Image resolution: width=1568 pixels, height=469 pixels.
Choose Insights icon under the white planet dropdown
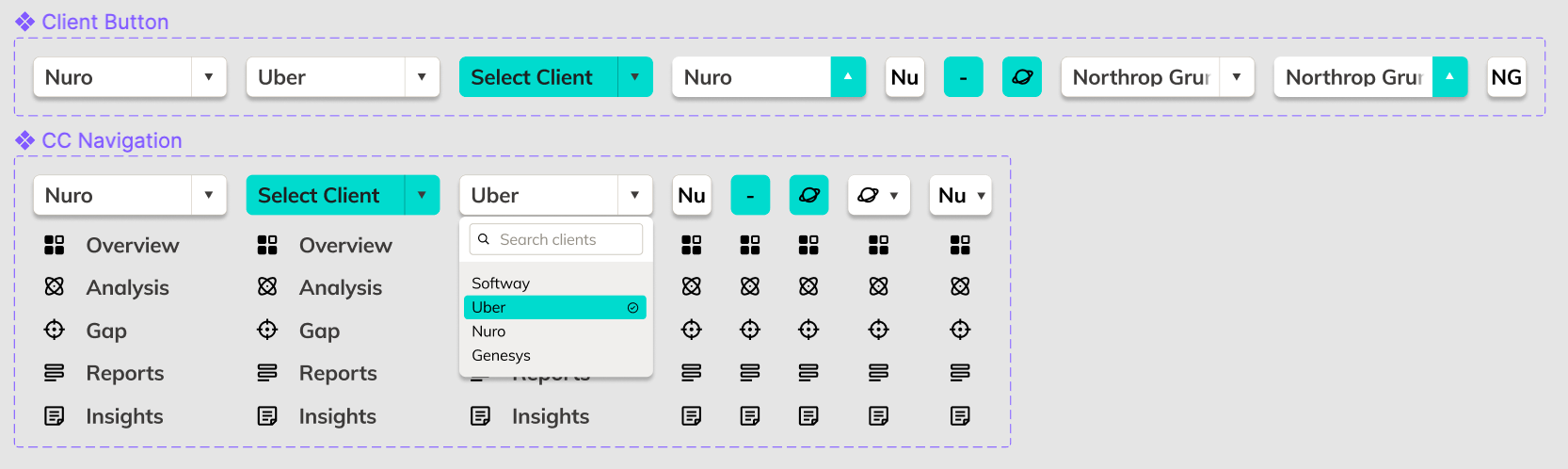pyautogui.click(x=879, y=415)
